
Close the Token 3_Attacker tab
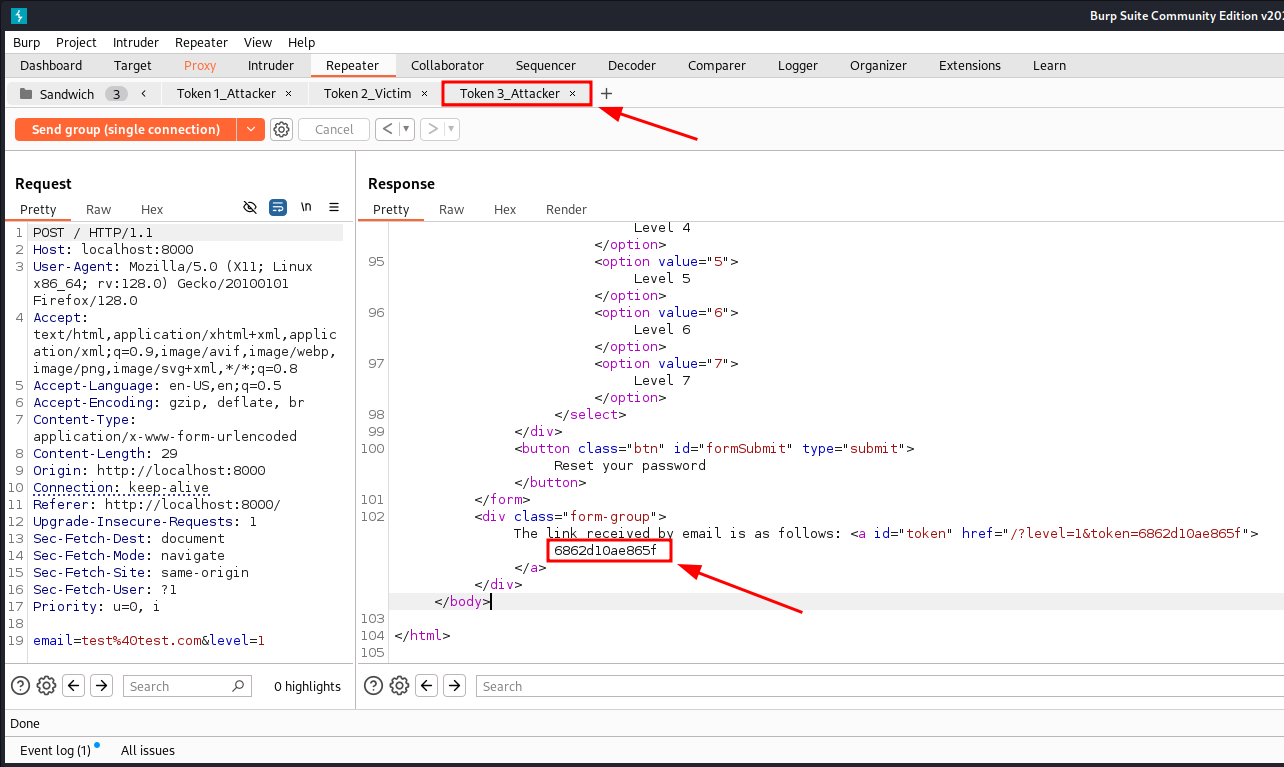(x=573, y=94)
